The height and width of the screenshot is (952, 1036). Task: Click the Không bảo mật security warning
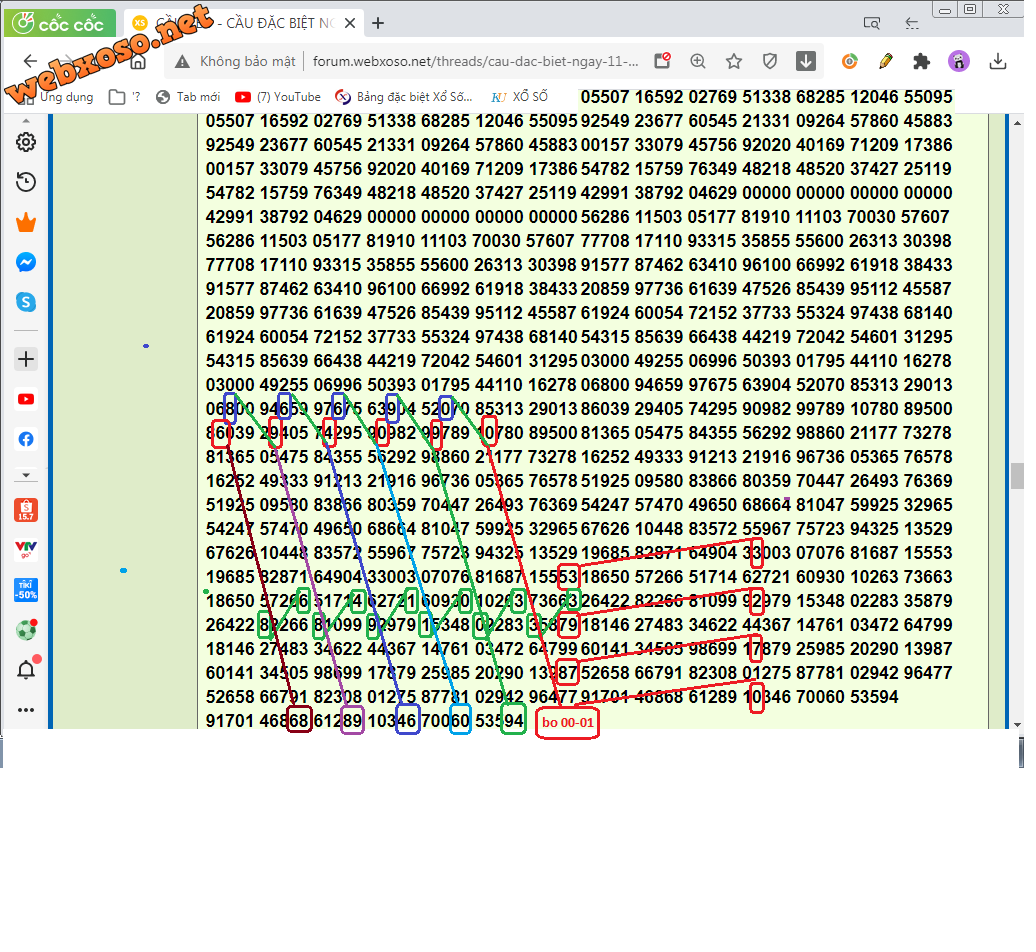pyautogui.click(x=235, y=61)
